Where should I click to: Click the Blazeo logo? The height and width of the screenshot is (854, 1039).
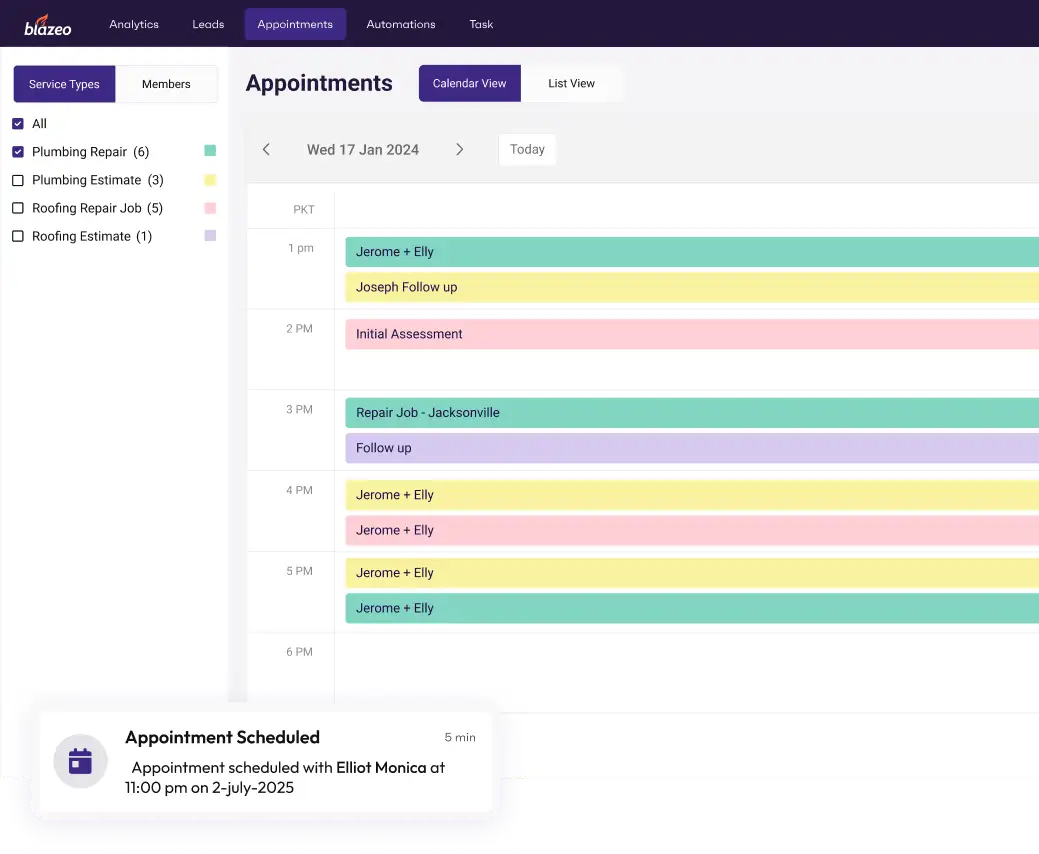pos(48,24)
